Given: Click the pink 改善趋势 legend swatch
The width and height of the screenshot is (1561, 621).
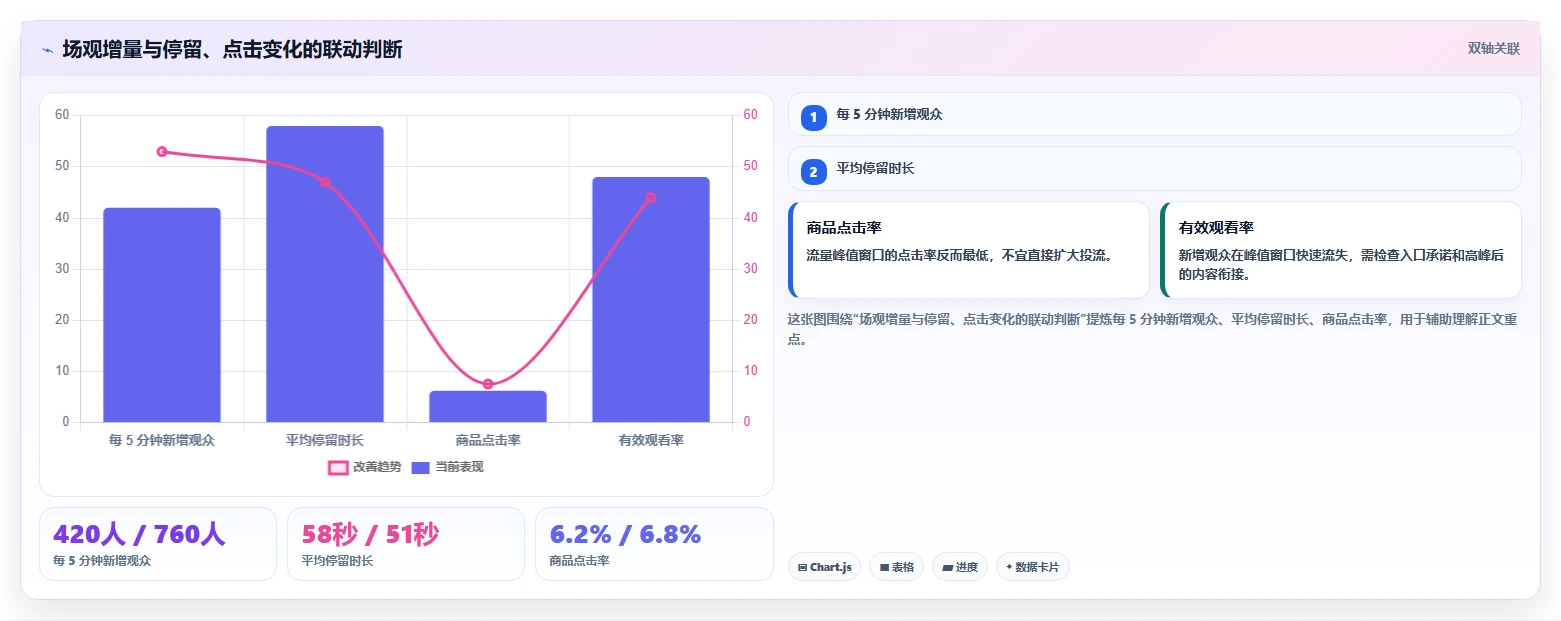Looking at the screenshot, I should [x=338, y=467].
